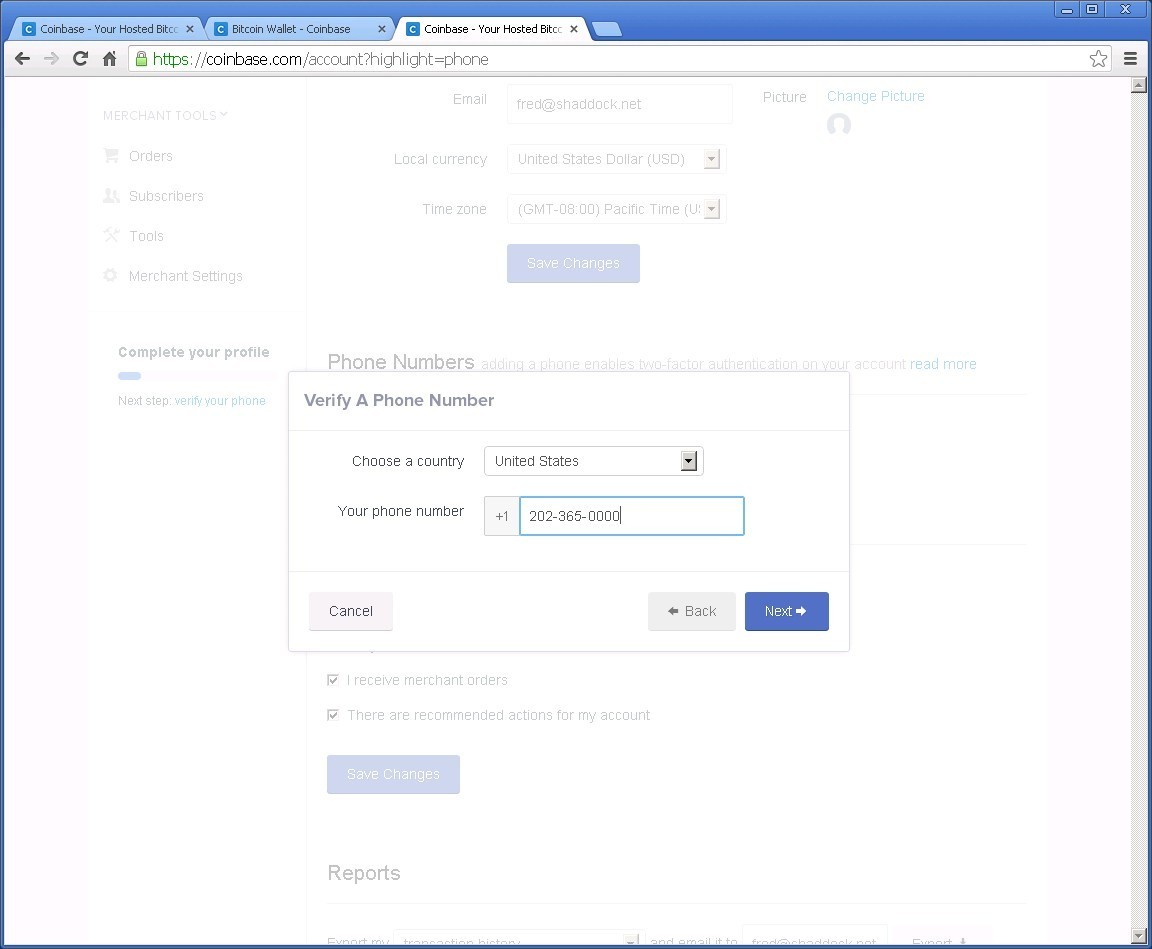Click the 'verify your phone' link
1152x949 pixels.
[x=220, y=400]
